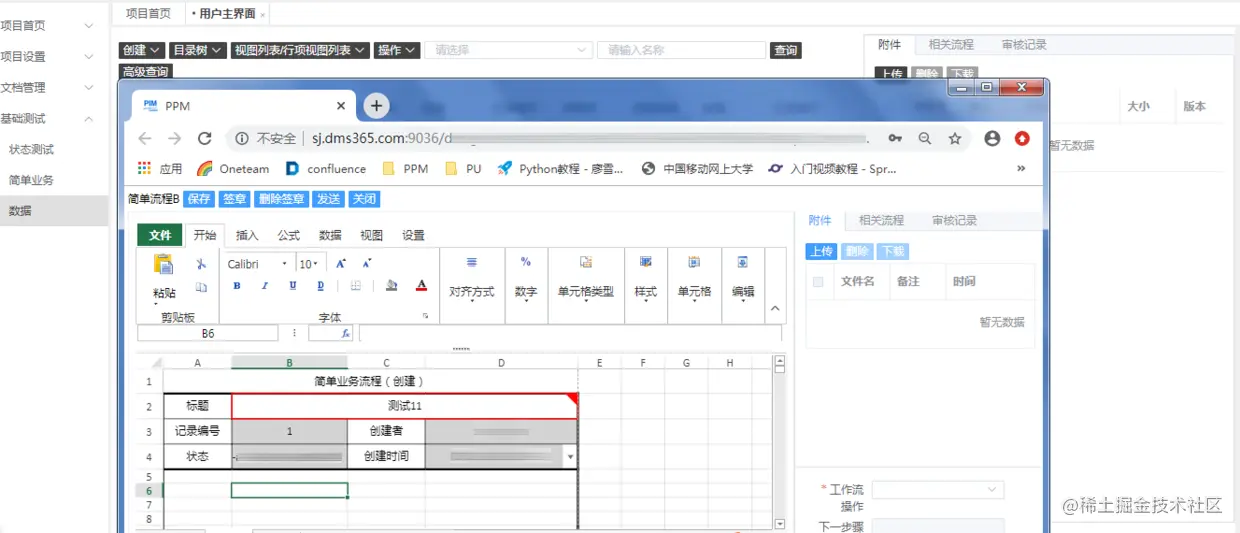
Task: Click the 签章 (Sign) button
Action: tap(234, 199)
